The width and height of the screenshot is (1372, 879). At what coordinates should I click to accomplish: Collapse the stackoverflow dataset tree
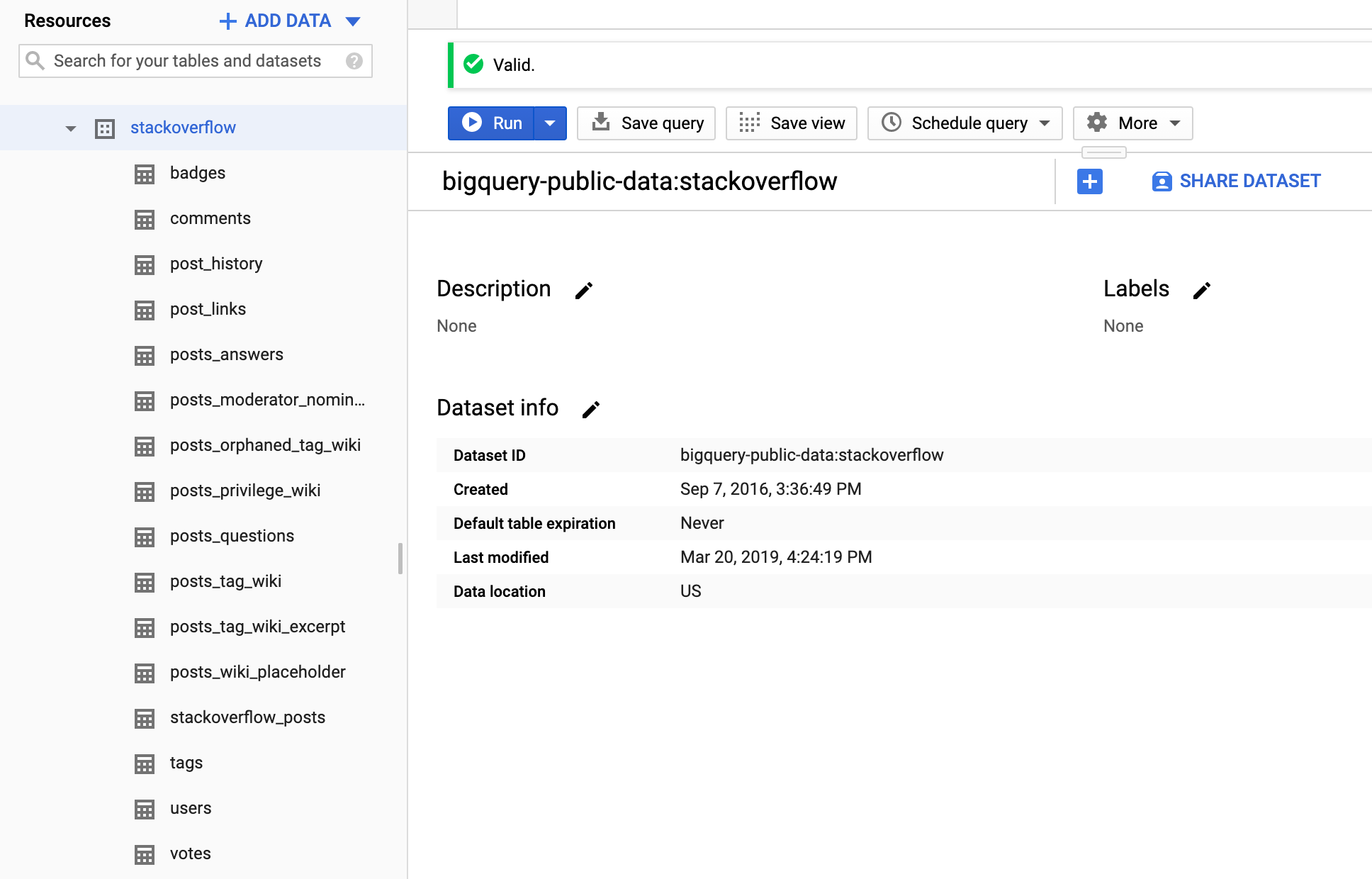point(69,128)
